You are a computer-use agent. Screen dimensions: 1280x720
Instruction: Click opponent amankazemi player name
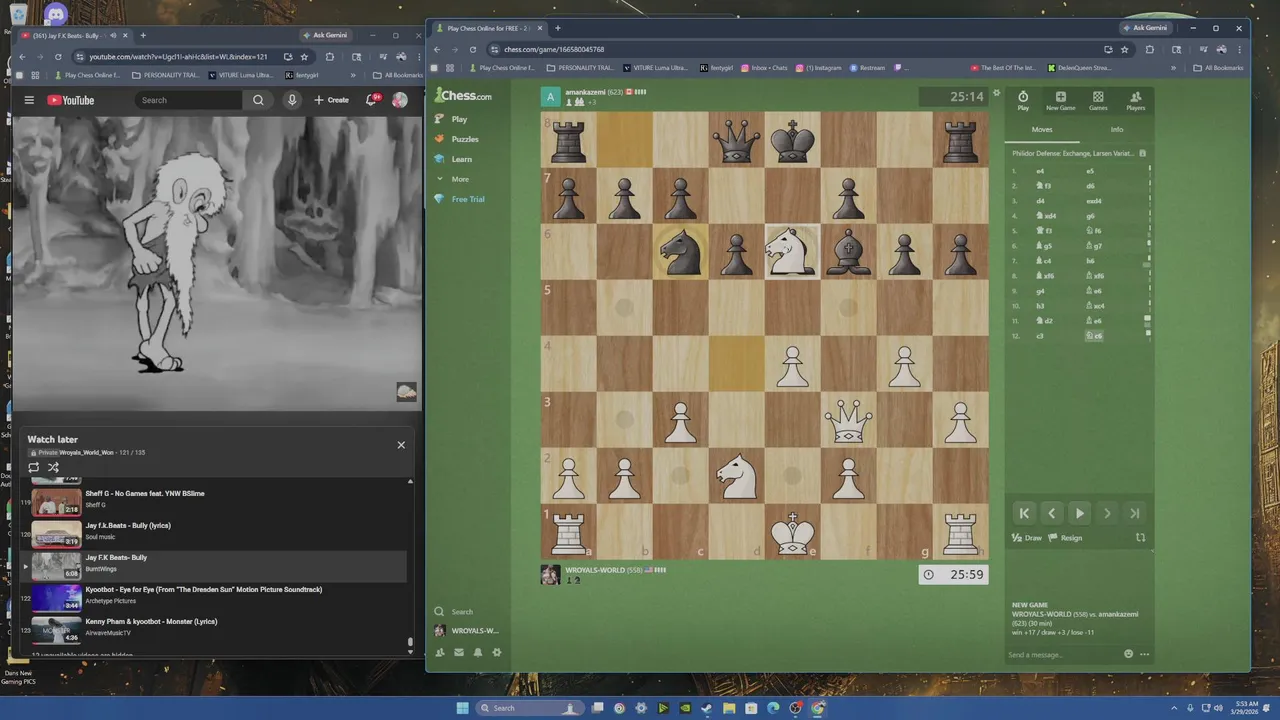tap(587, 92)
